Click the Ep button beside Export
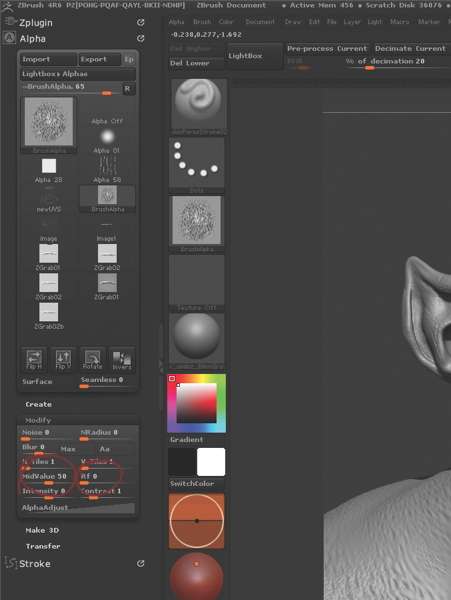Image resolution: width=451 pixels, height=600 pixels. click(129, 59)
